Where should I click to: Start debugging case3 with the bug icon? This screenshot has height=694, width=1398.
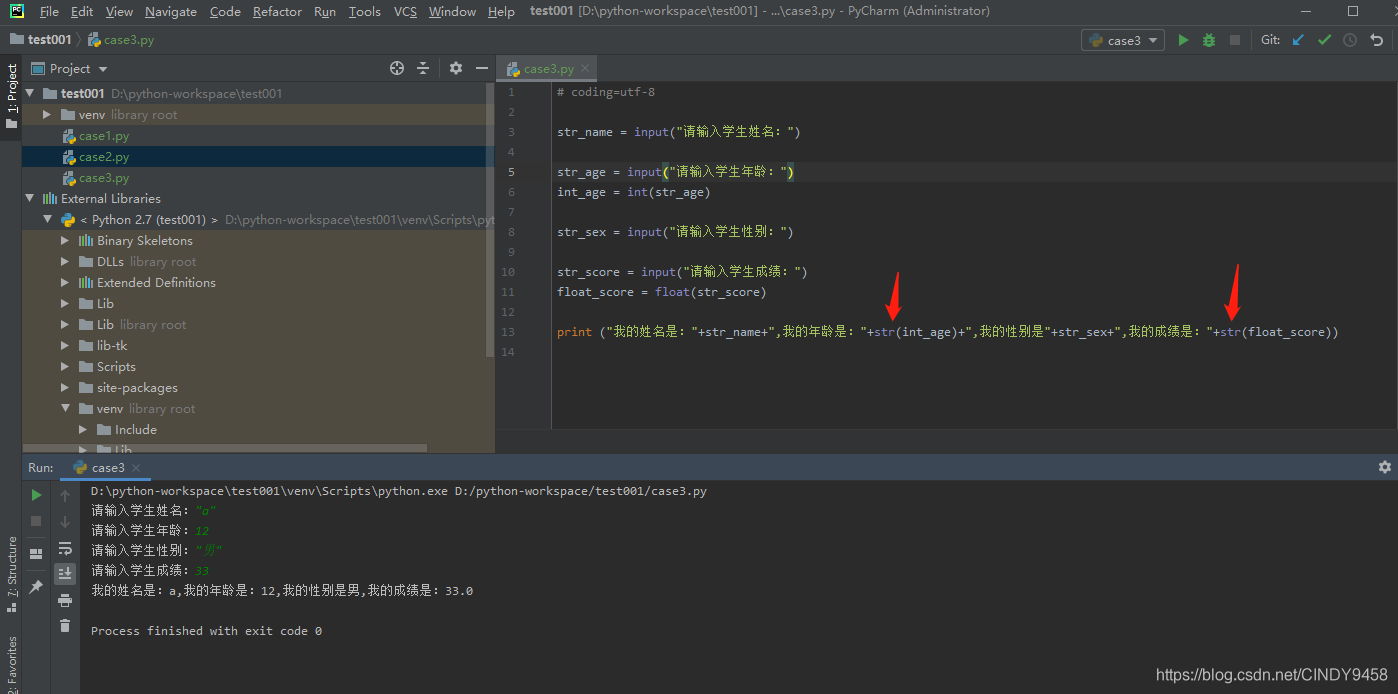coord(1209,40)
